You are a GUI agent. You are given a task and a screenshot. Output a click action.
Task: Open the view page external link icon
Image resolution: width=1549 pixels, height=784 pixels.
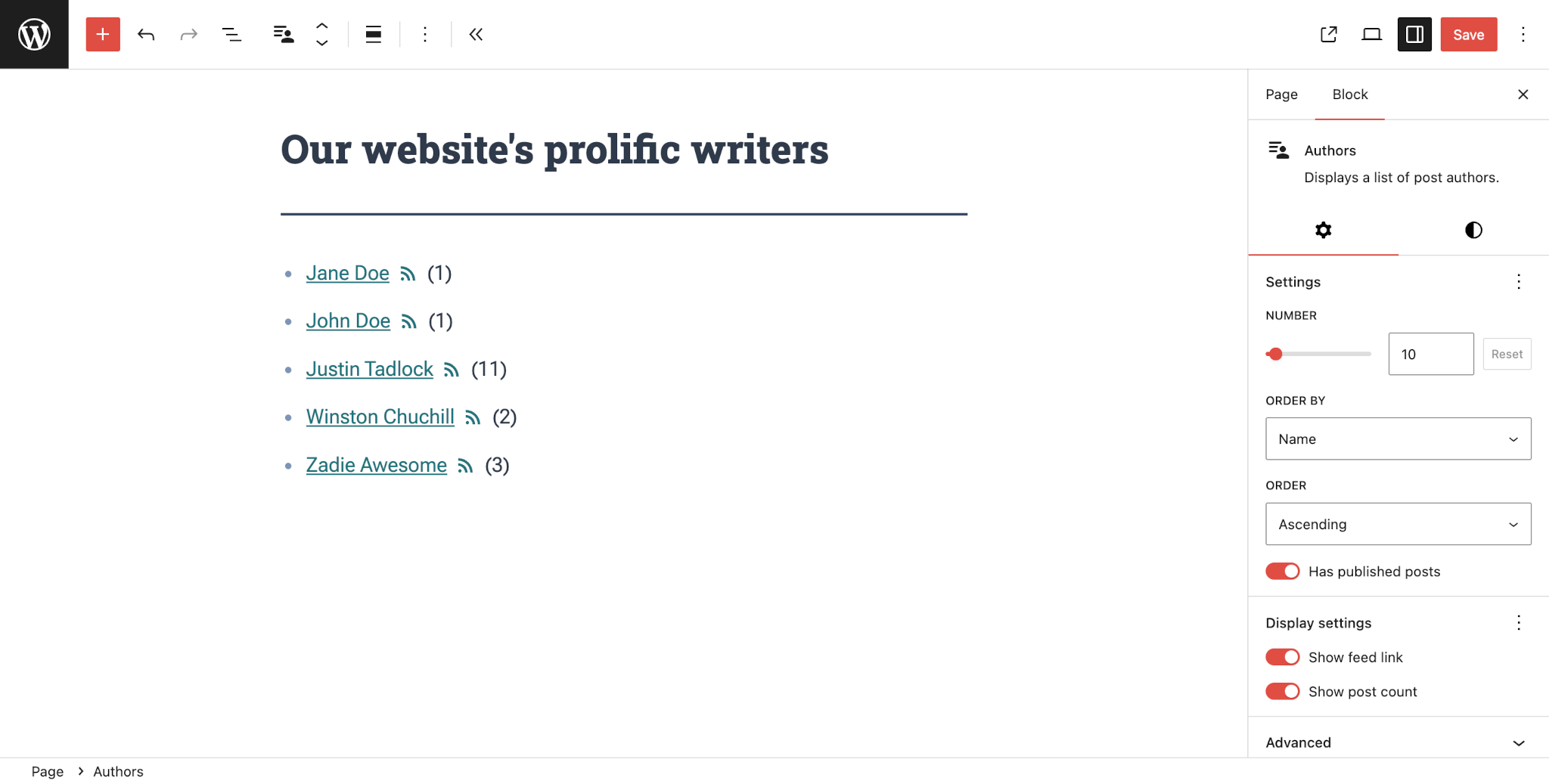point(1329,34)
